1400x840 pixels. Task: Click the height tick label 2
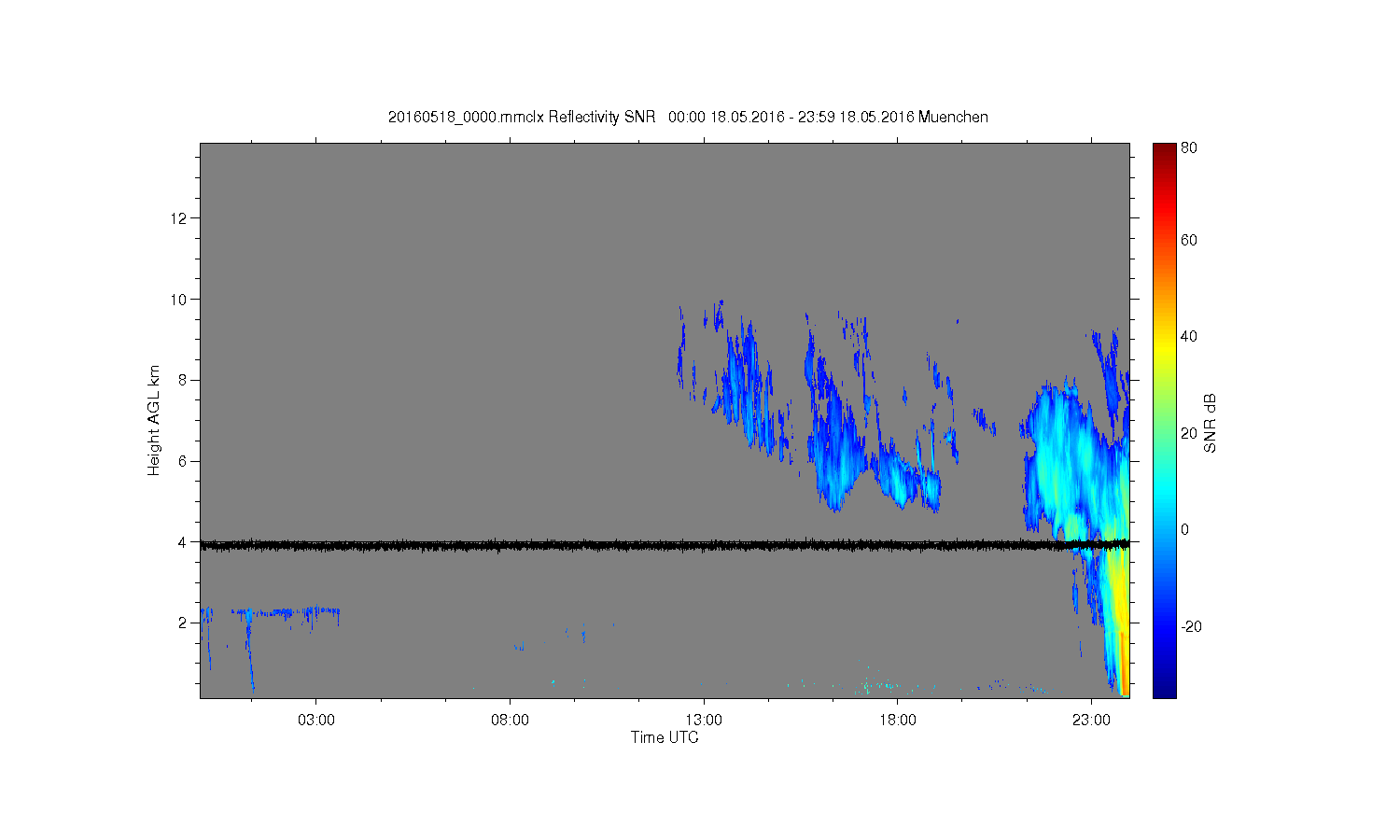coord(184,623)
